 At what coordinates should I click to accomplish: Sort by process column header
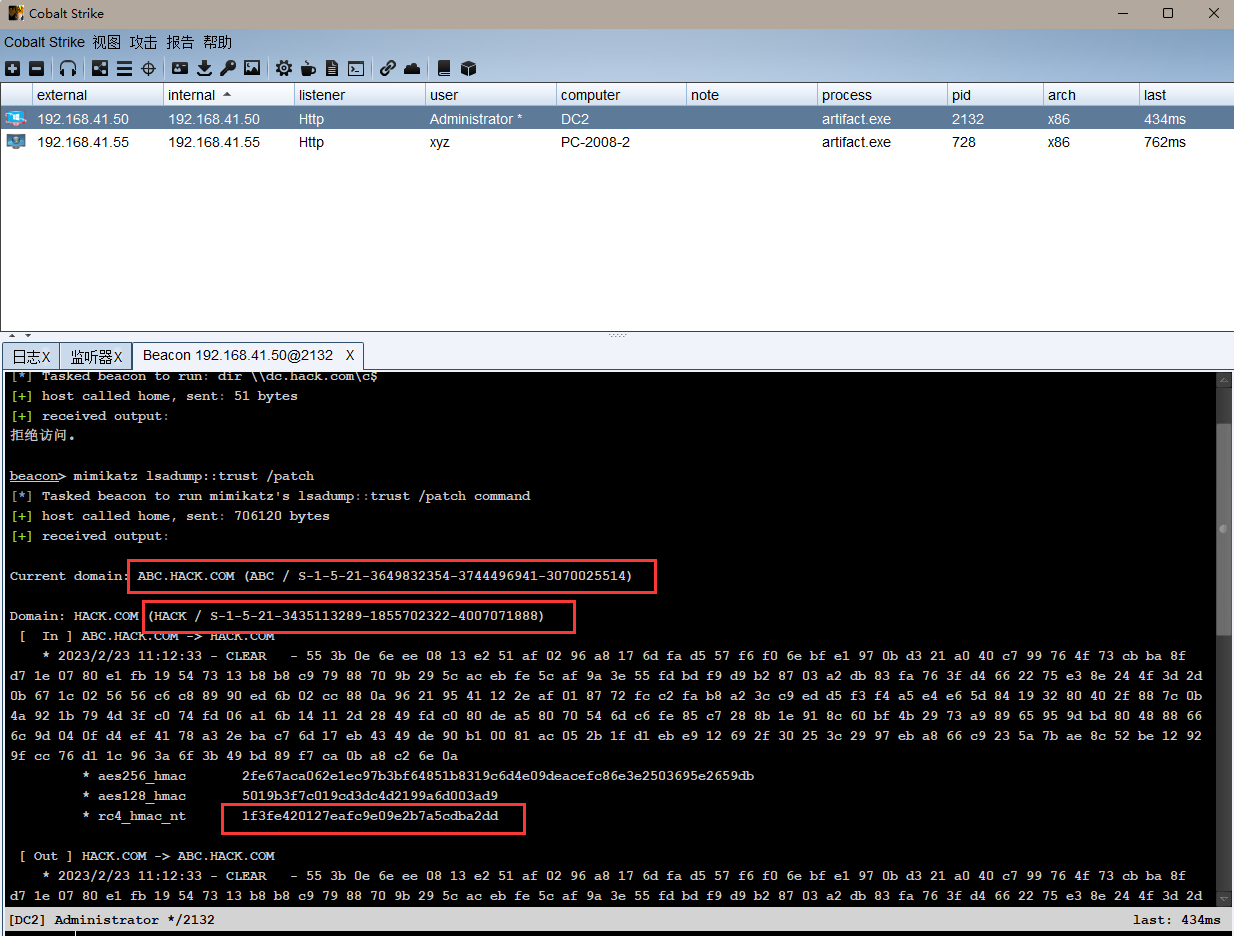coord(883,95)
